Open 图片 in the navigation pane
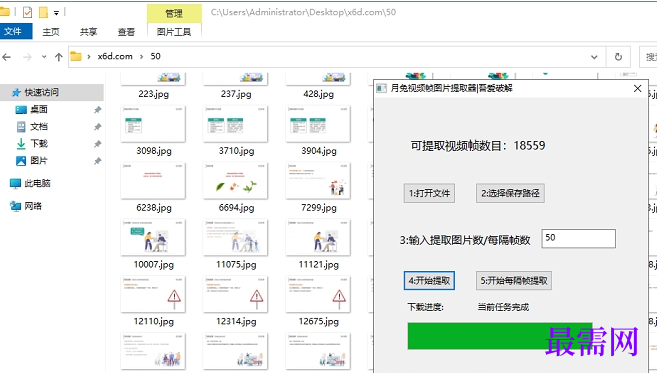 click(x=39, y=161)
